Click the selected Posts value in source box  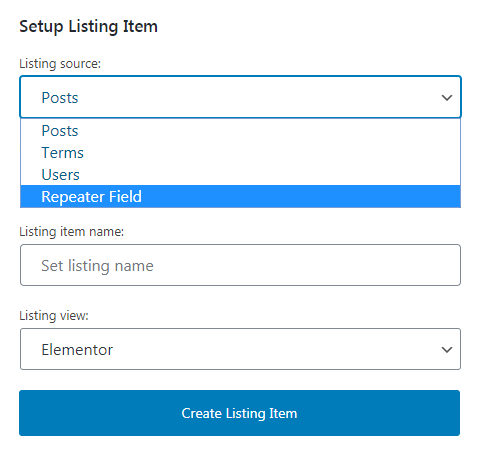(x=60, y=98)
